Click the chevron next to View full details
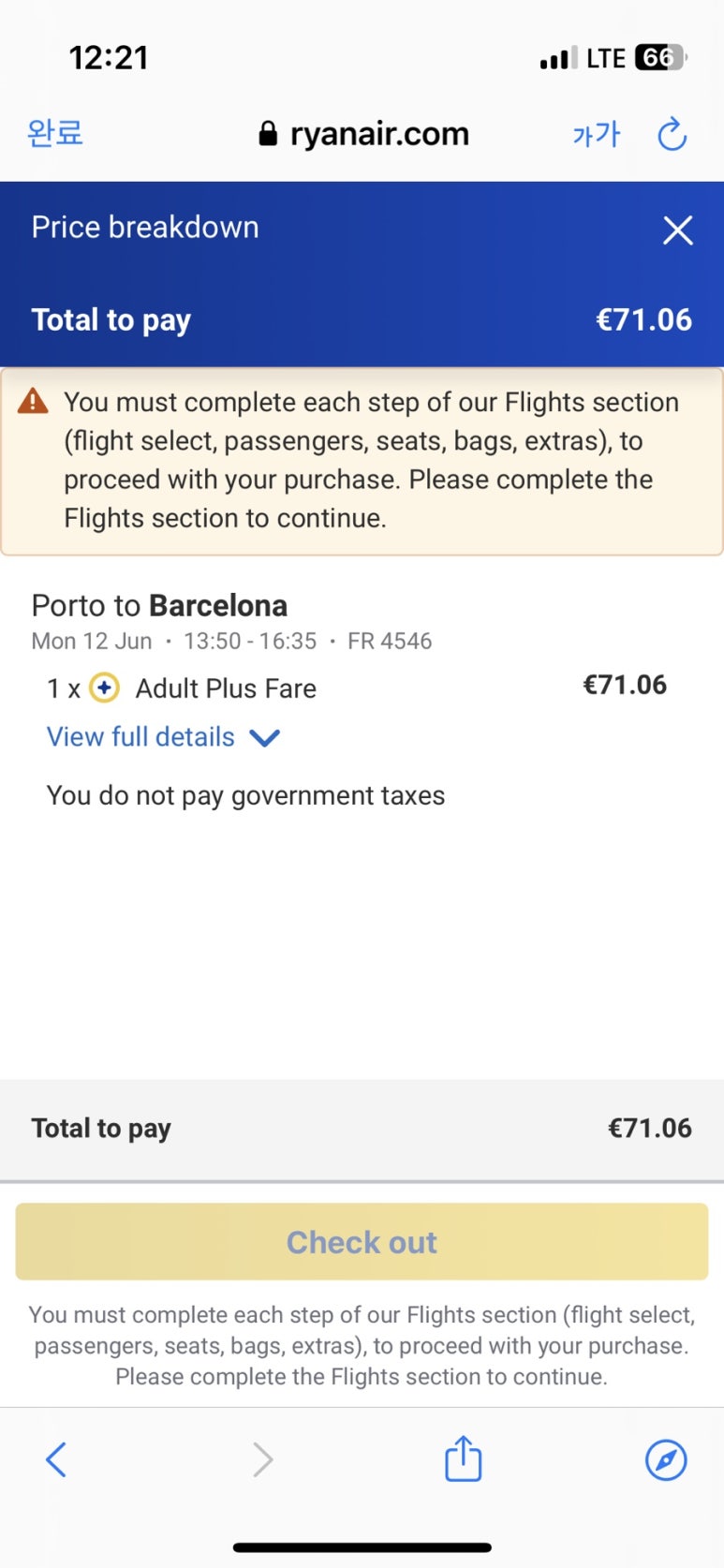 coord(265,738)
